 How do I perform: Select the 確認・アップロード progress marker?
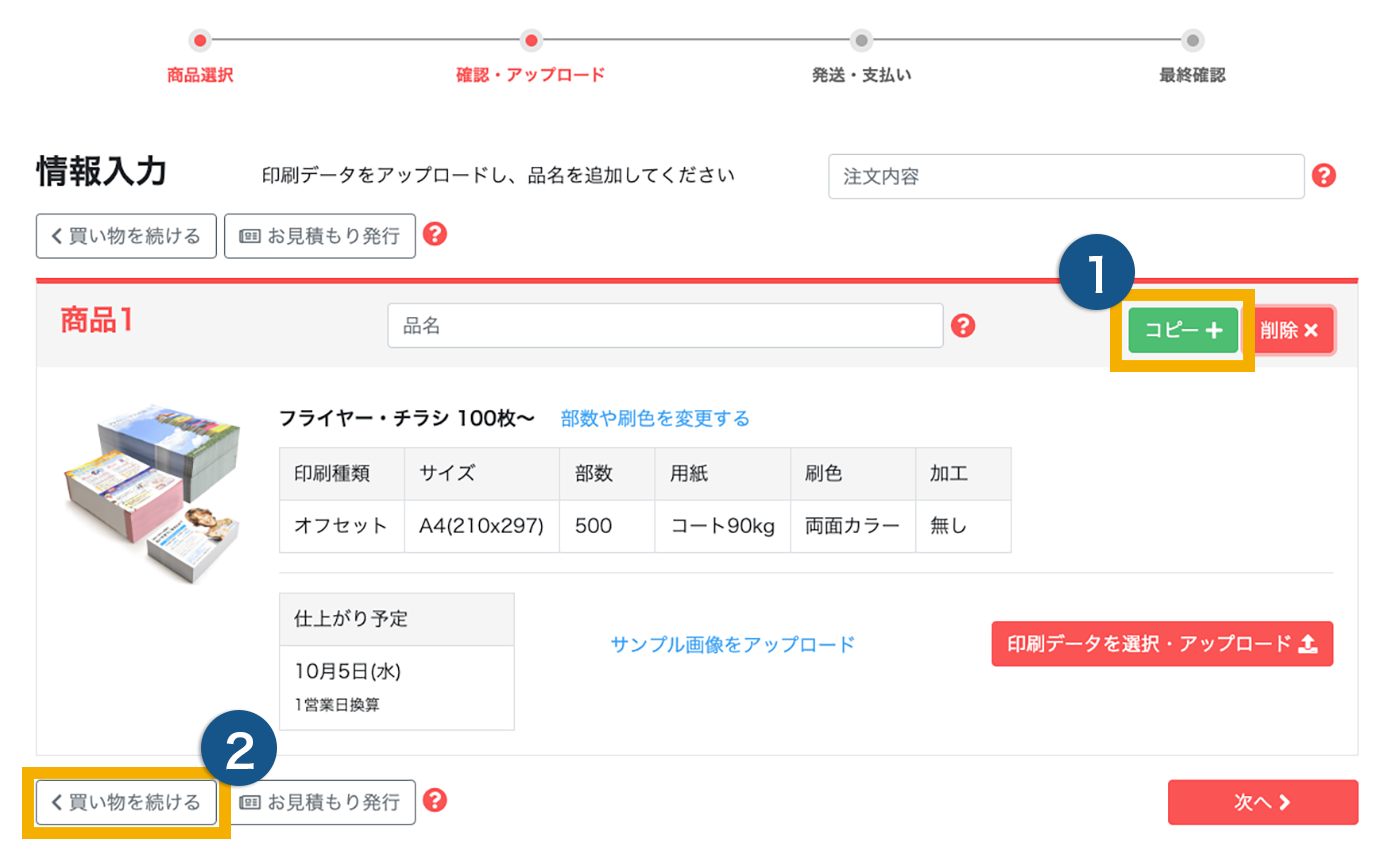[x=531, y=42]
